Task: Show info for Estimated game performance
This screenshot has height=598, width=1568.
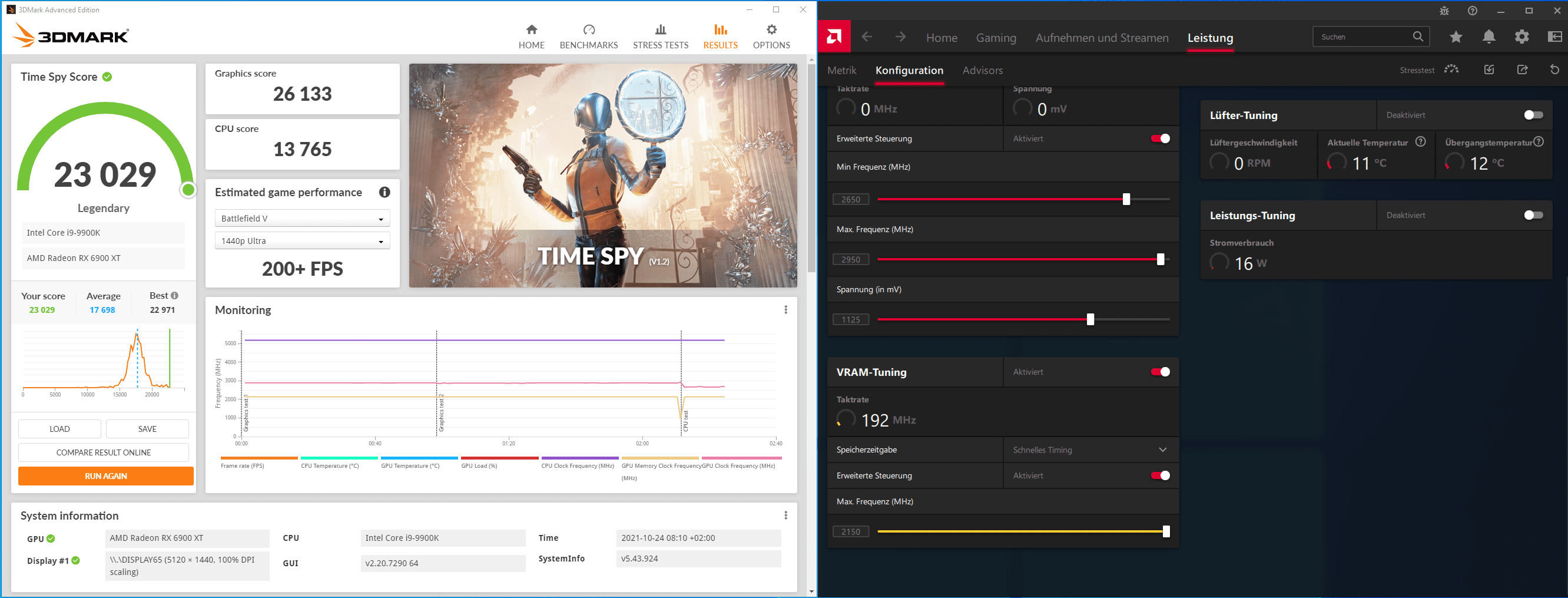Action: coord(384,193)
